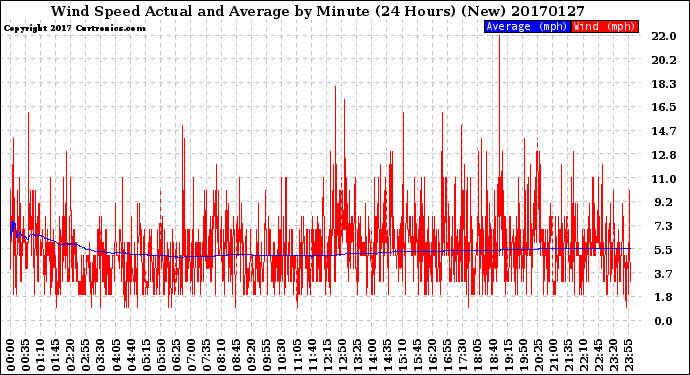
Task: Click the 23:20 time axis label
Action: click(613, 355)
